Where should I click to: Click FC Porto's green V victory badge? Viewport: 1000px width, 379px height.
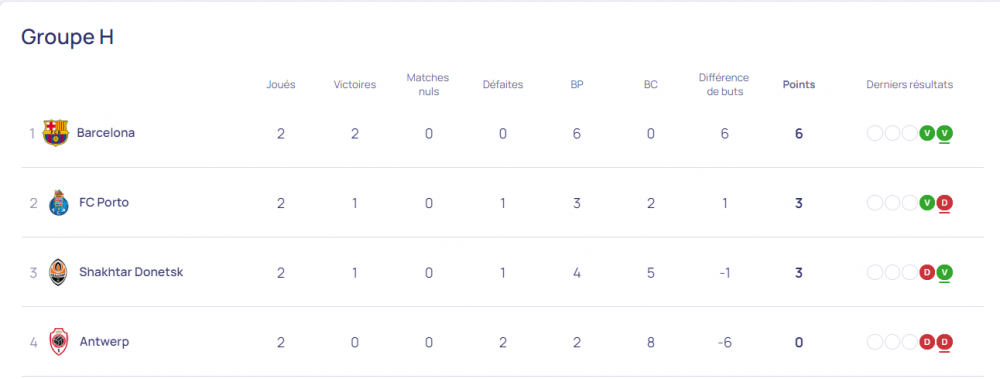927,203
